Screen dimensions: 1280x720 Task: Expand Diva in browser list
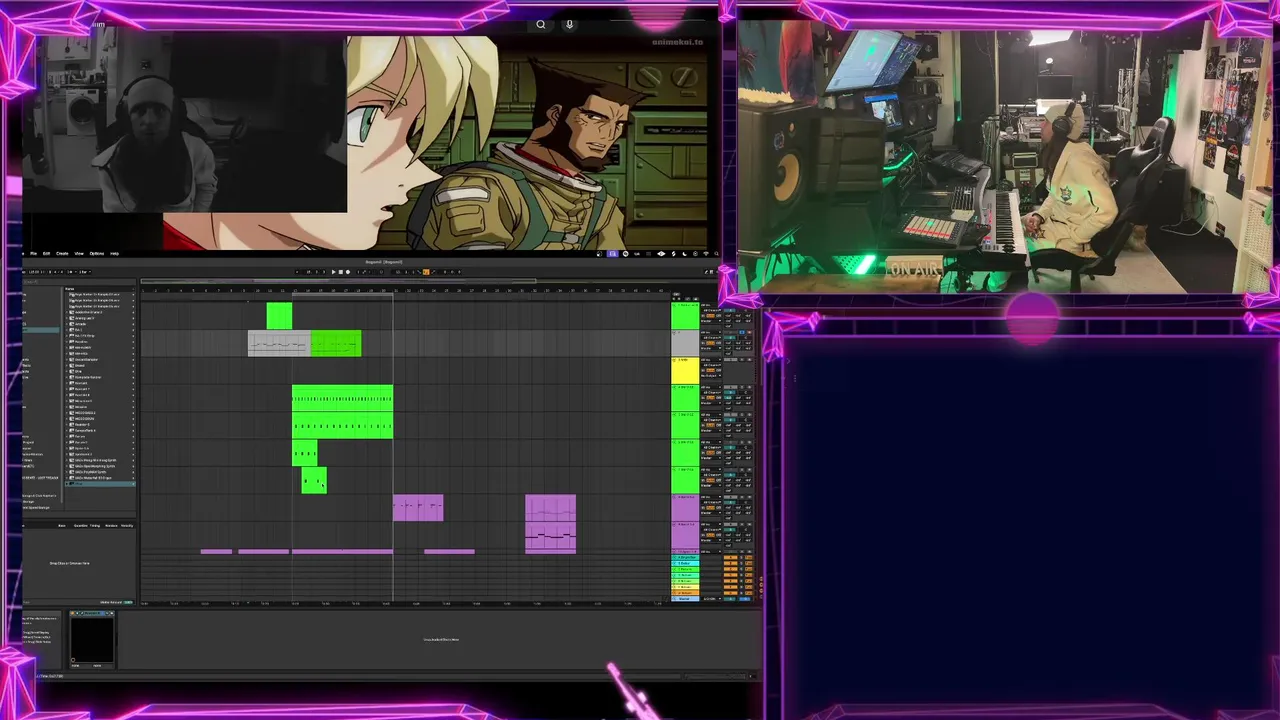click(x=67, y=371)
